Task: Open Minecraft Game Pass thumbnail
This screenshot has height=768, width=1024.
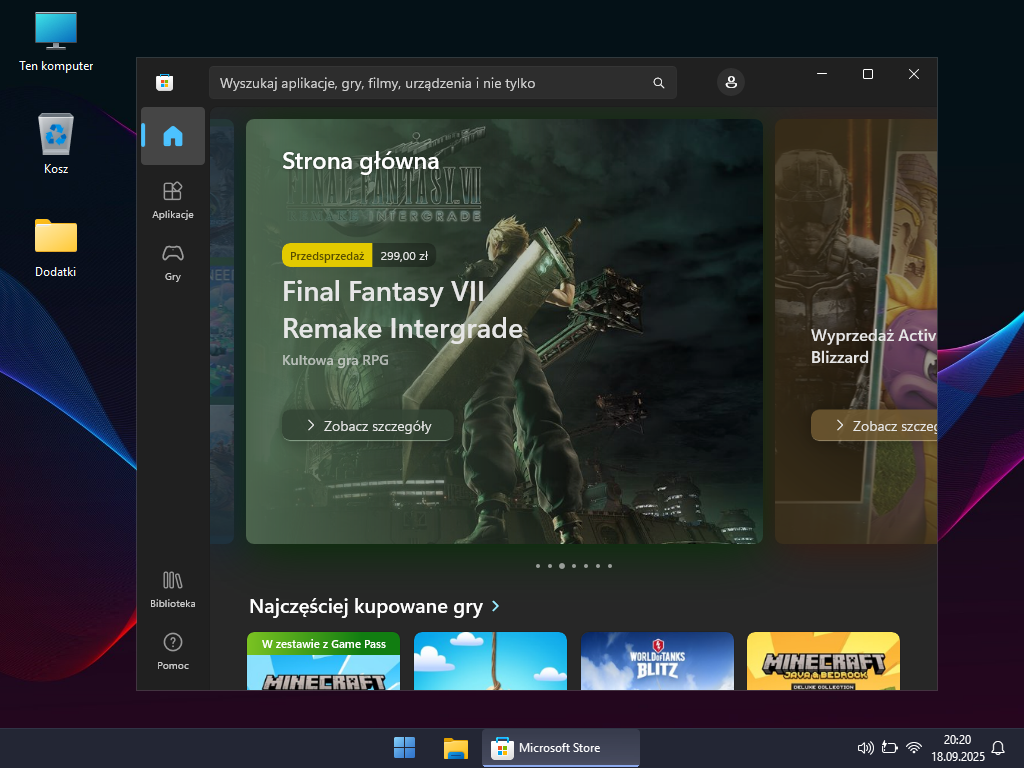Action: click(323, 662)
